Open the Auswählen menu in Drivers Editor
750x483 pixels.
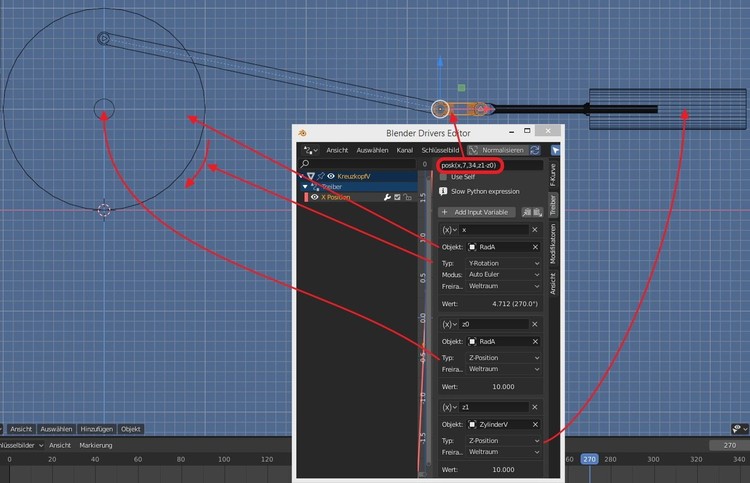[x=372, y=150]
